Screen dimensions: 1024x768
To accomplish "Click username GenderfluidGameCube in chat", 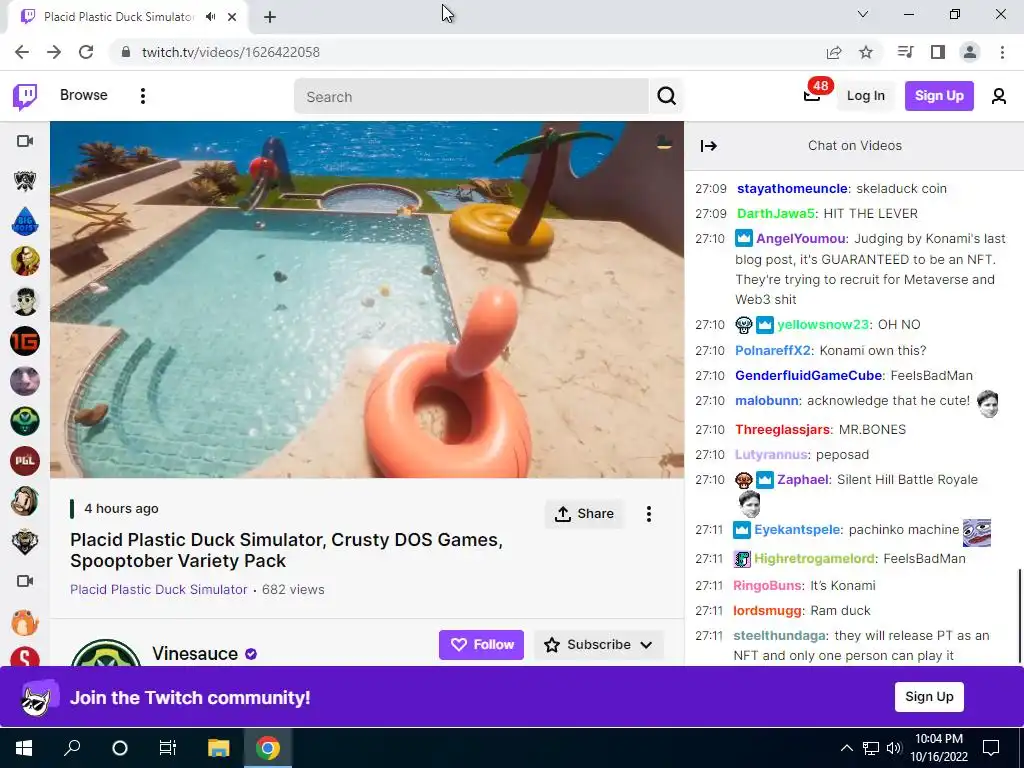I will tap(808, 376).
